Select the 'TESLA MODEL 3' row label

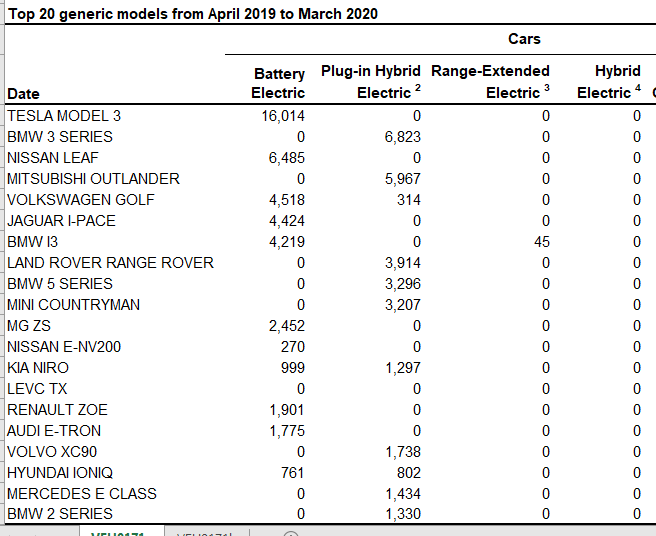tap(64, 116)
